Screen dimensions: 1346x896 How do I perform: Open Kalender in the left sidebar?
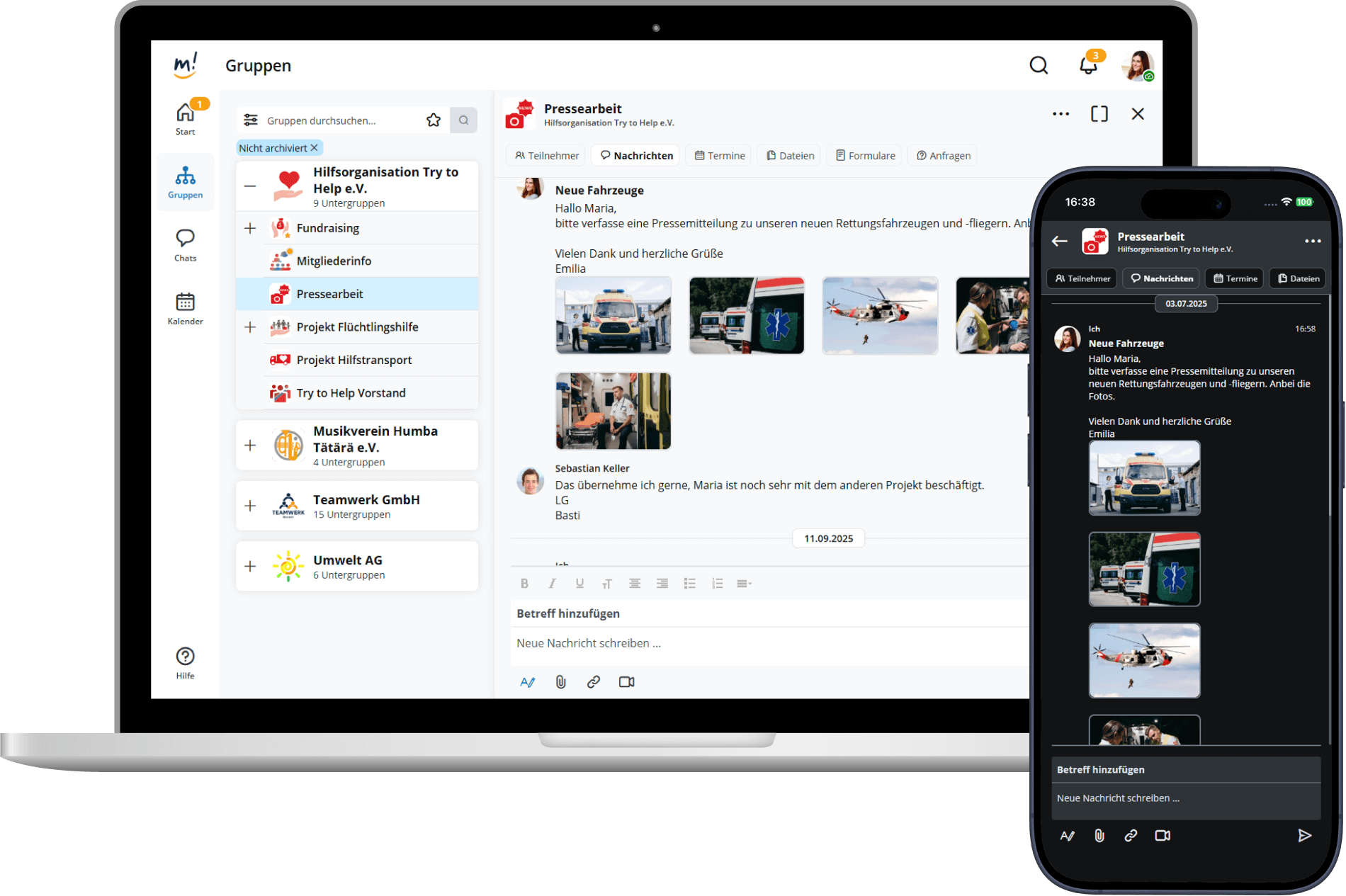[x=185, y=308]
